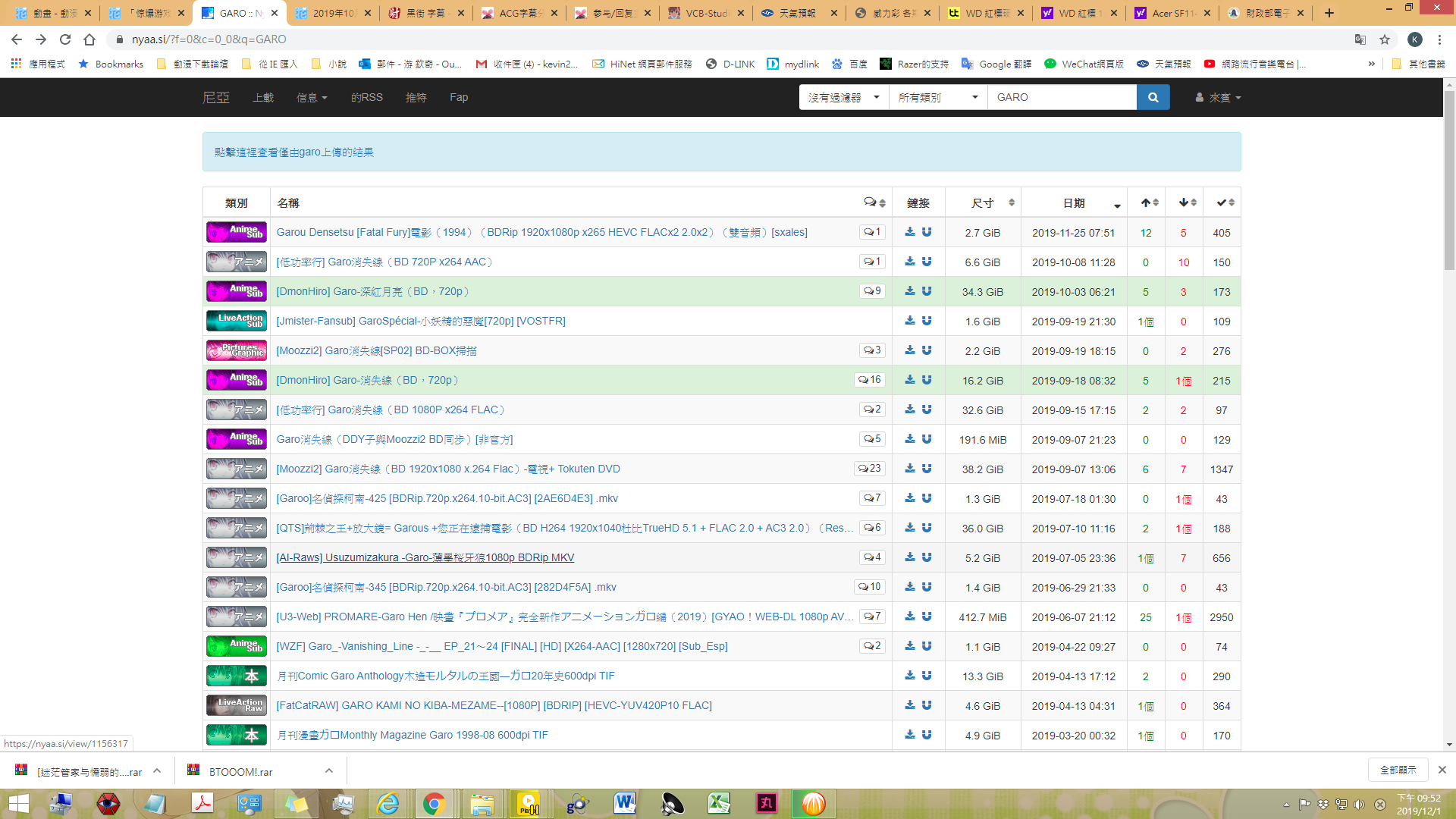This screenshot has width=1456, height=819.
Task: Open Word from Windows taskbar
Action: pyautogui.click(x=625, y=804)
